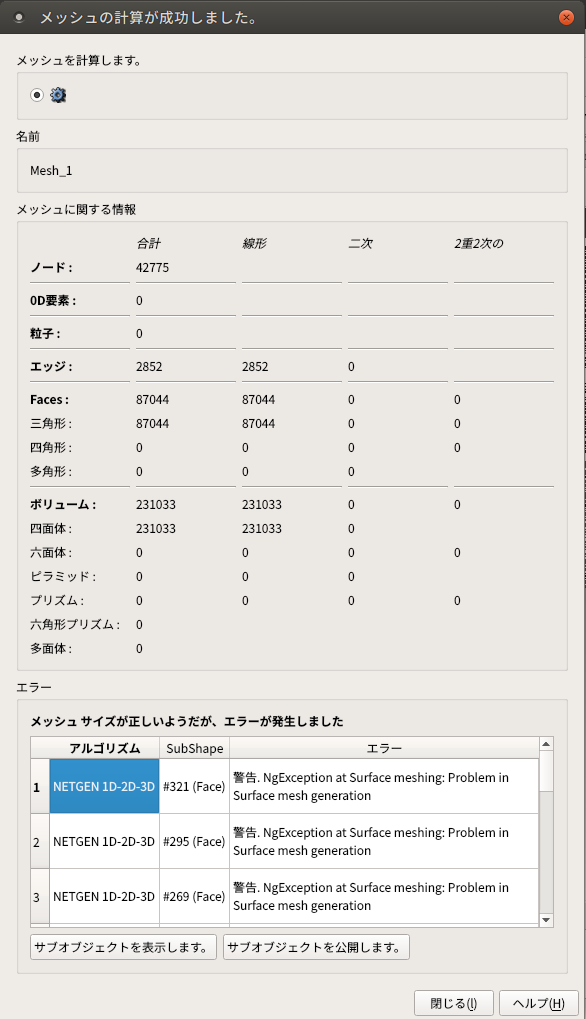586x1019 pixels.
Task: Click the ボリューム total value 231033
Action: pyautogui.click(x=156, y=504)
